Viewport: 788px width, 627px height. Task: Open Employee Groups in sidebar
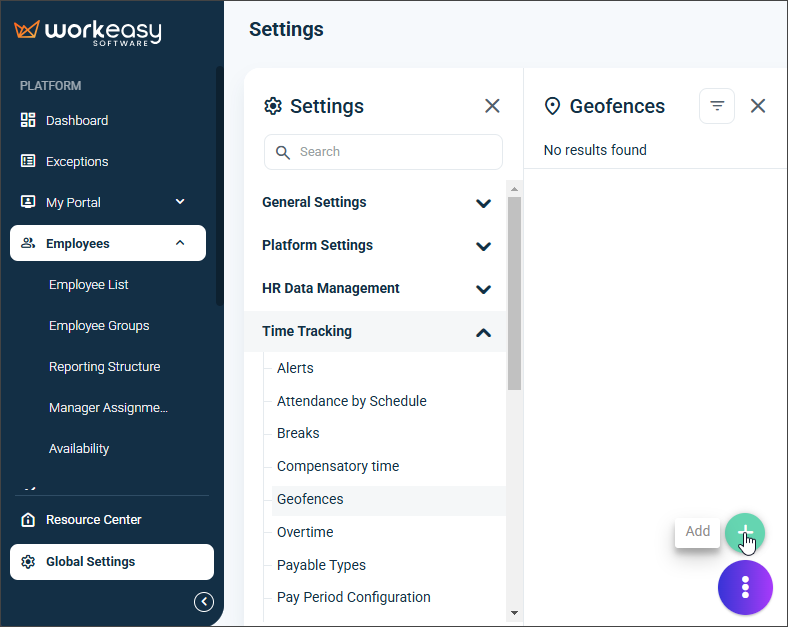[99, 326]
